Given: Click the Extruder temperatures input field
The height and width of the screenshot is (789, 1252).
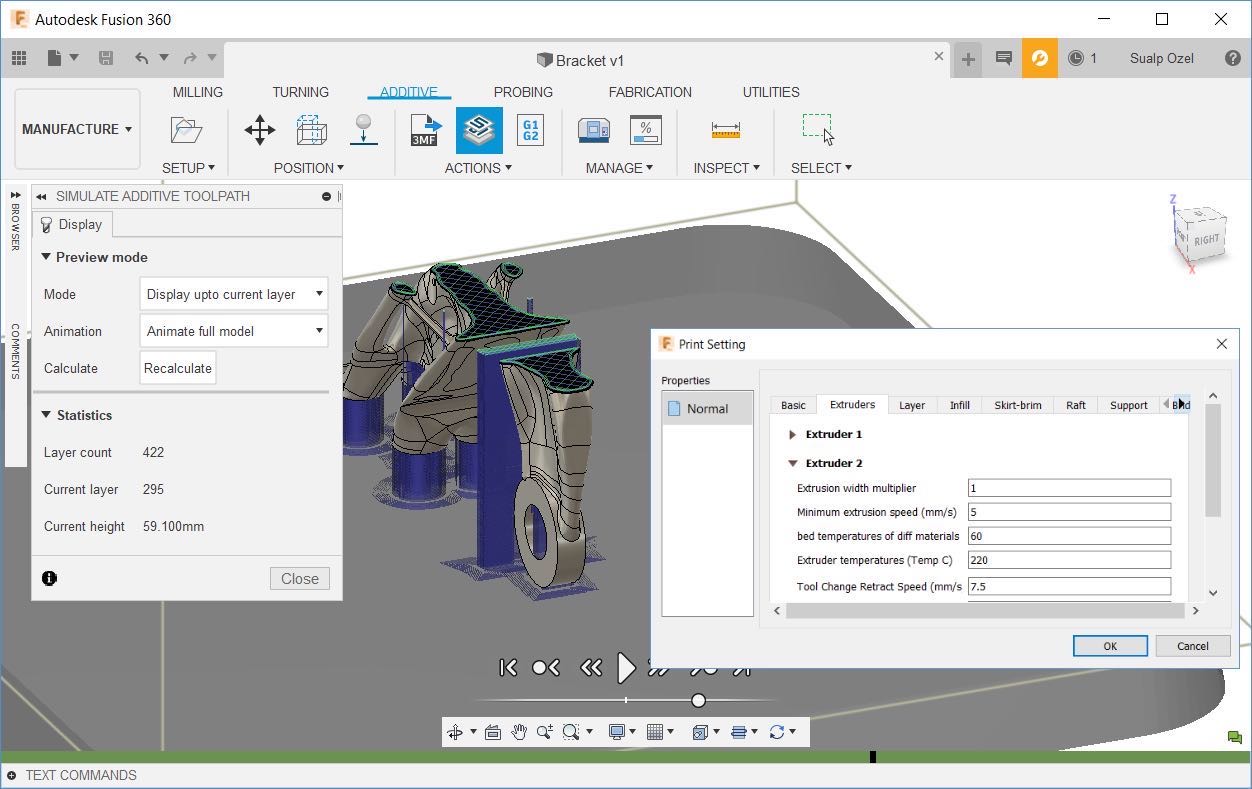Looking at the screenshot, I should [1068, 560].
